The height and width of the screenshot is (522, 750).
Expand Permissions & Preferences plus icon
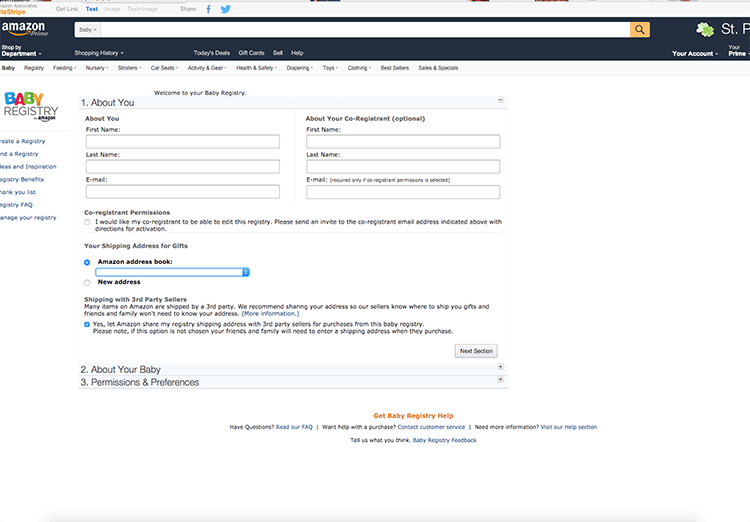501,381
